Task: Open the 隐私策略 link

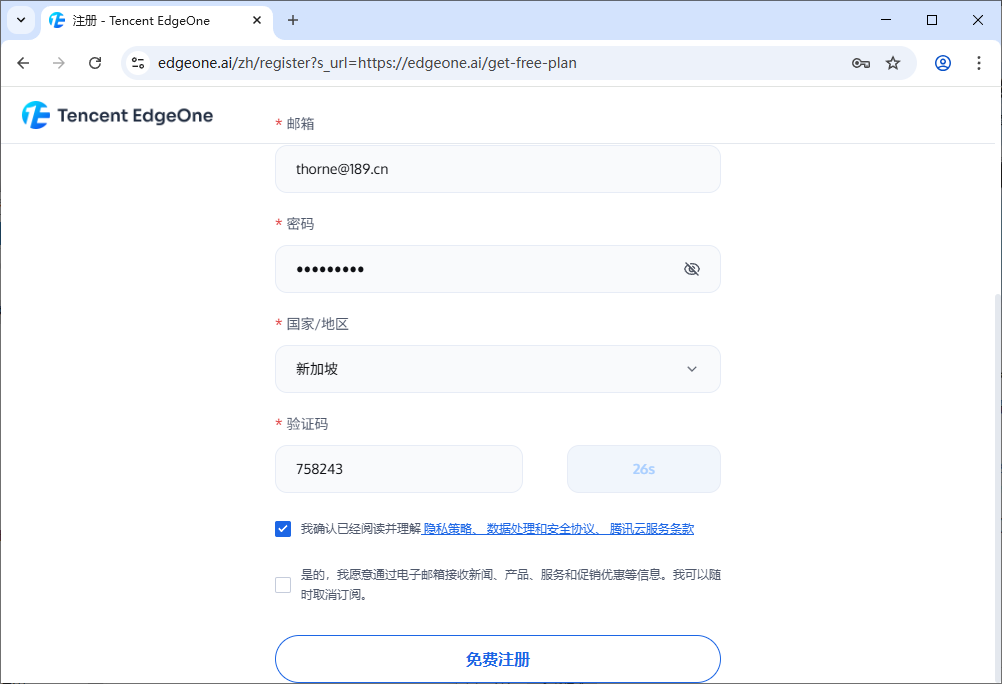Action: (x=448, y=529)
